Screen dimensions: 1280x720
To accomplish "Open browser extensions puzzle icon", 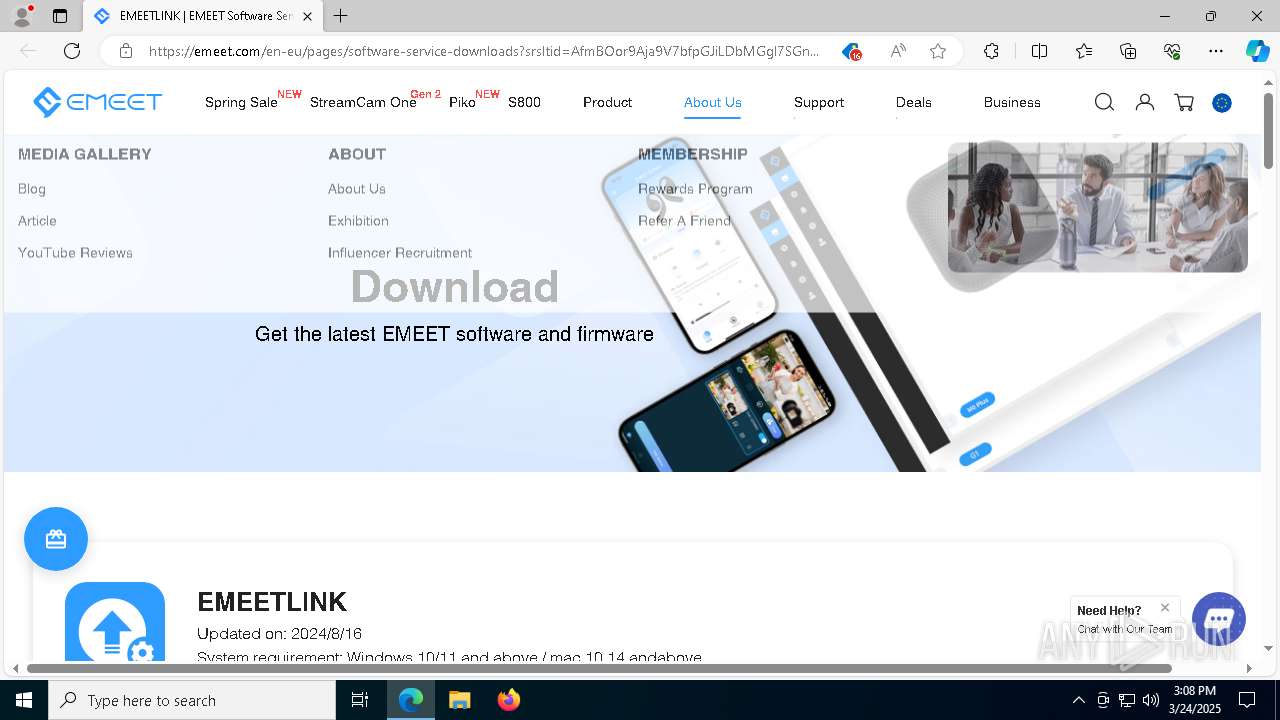I will point(991,51).
